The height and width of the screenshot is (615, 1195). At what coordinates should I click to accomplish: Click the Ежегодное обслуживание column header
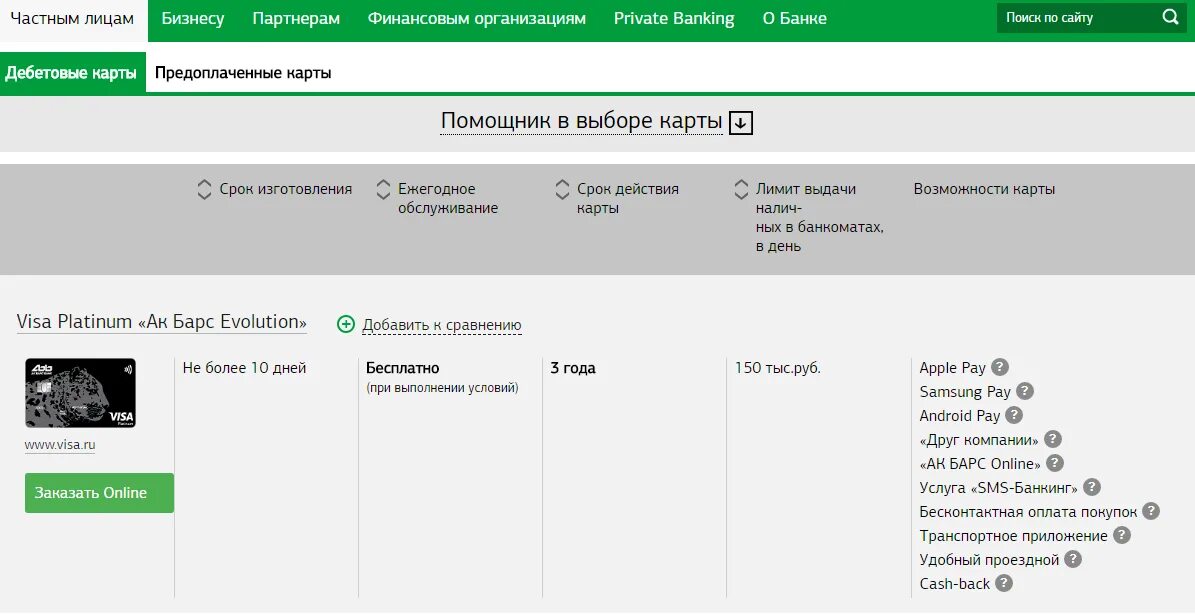[x=447, y=198]
